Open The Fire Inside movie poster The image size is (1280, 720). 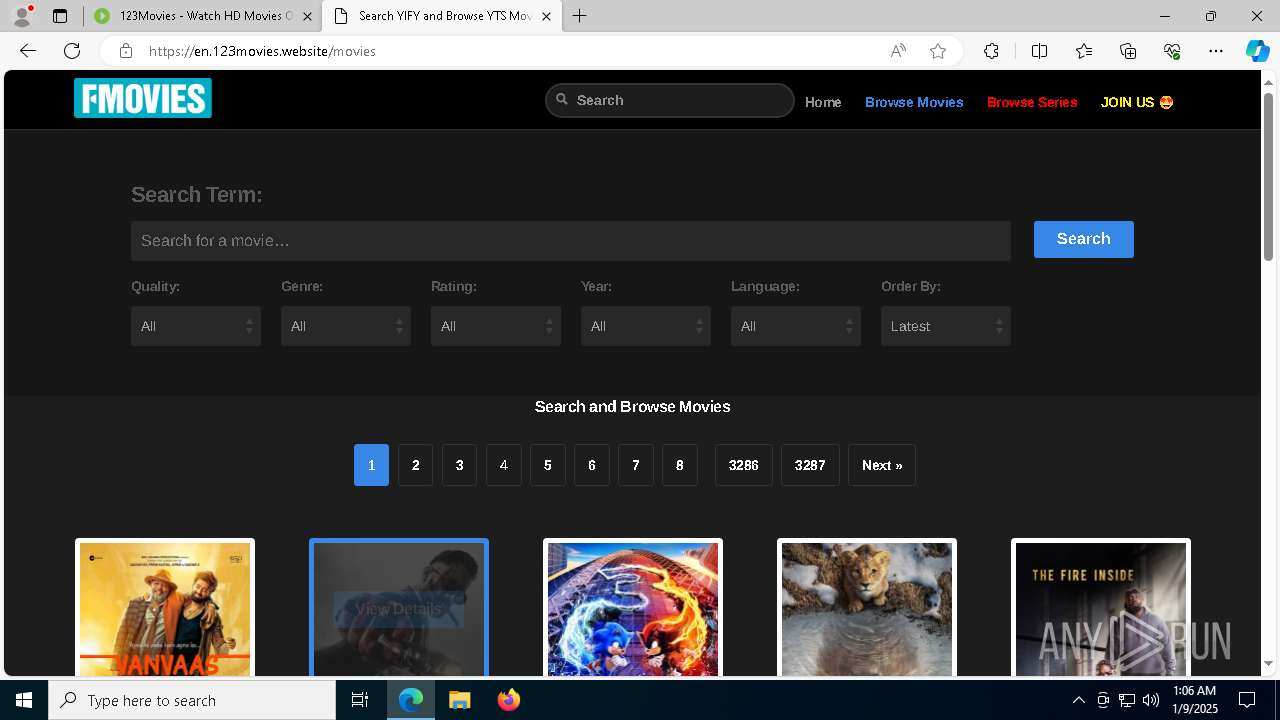click(x=1101, y=609)
